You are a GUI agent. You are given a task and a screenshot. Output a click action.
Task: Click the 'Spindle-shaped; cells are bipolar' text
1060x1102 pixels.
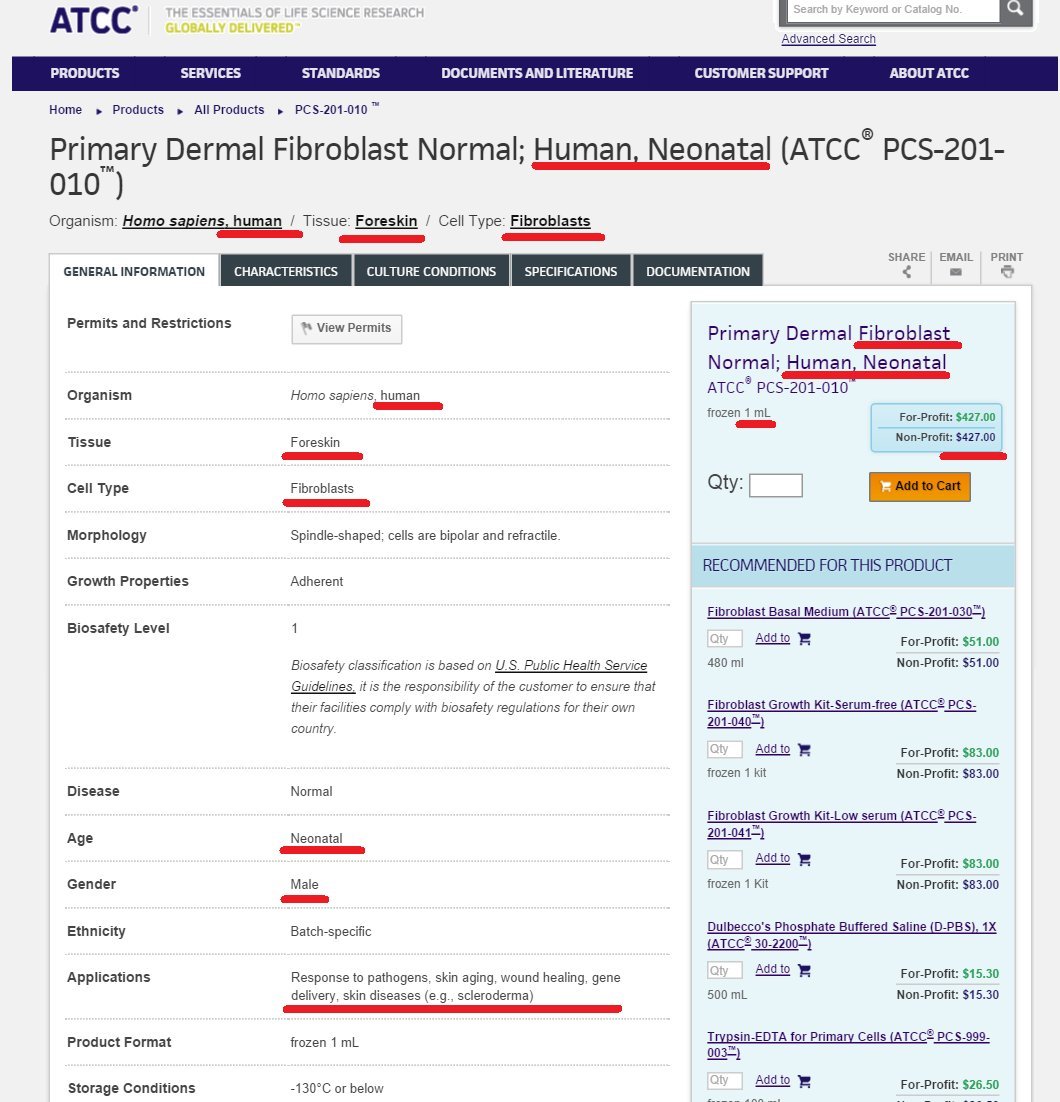click(x=425, y=536)
